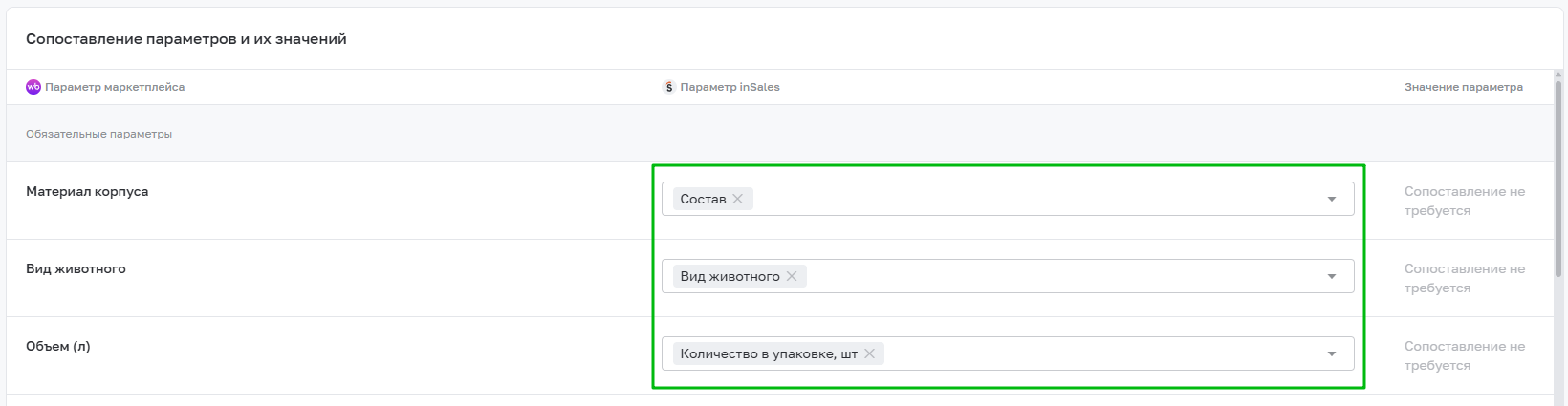Click the Параметр маркетплейса column header
This screenshot has width=1568, height=406.
click(115, 87)
